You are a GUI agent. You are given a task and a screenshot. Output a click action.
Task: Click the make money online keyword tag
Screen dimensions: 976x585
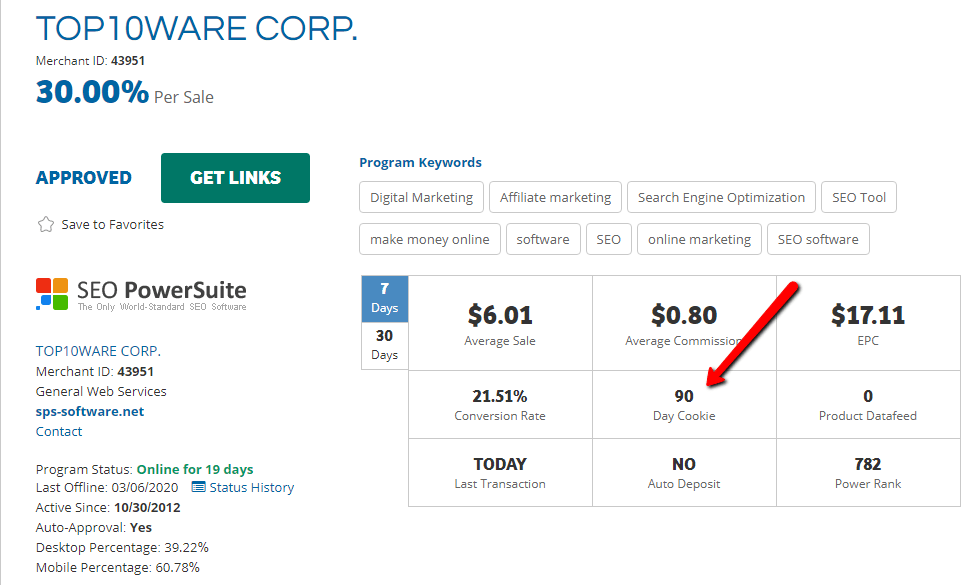coord(429,239)
